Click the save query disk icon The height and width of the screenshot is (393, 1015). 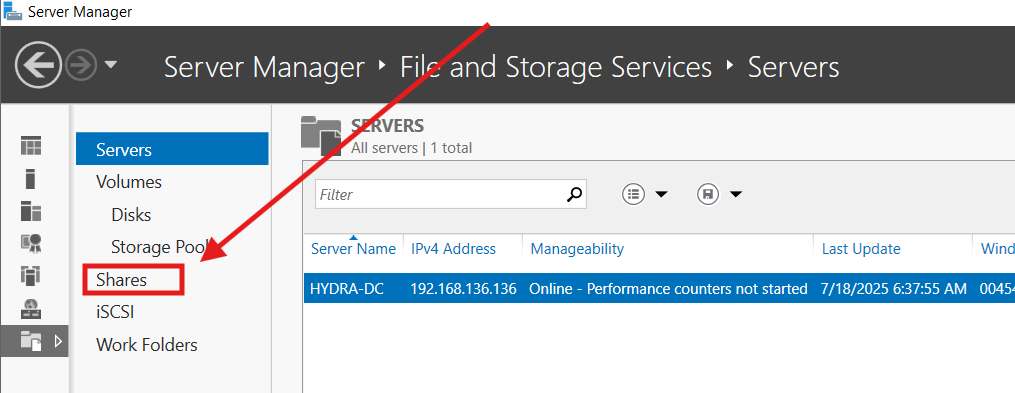point(708,194)
